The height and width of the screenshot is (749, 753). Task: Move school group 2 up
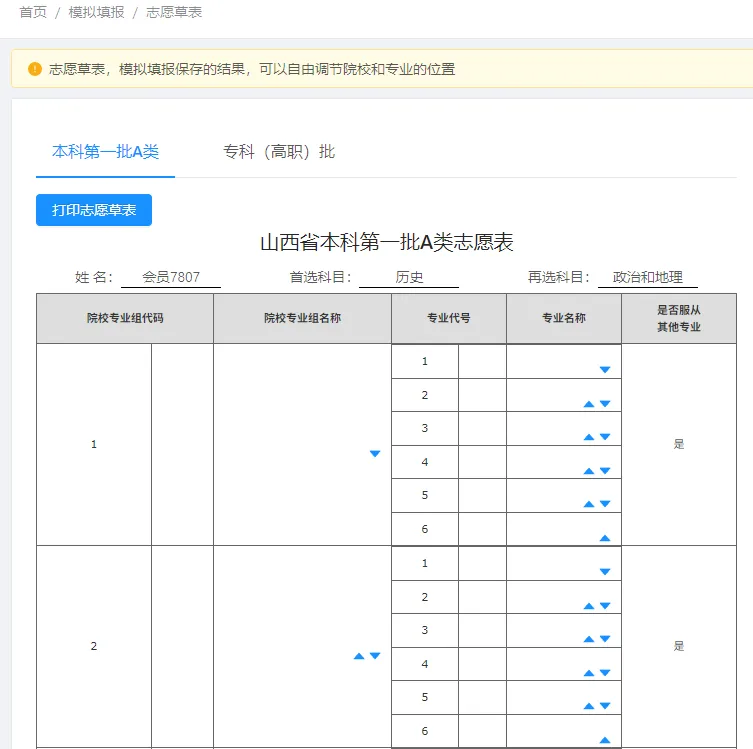[x=359, y=656]
